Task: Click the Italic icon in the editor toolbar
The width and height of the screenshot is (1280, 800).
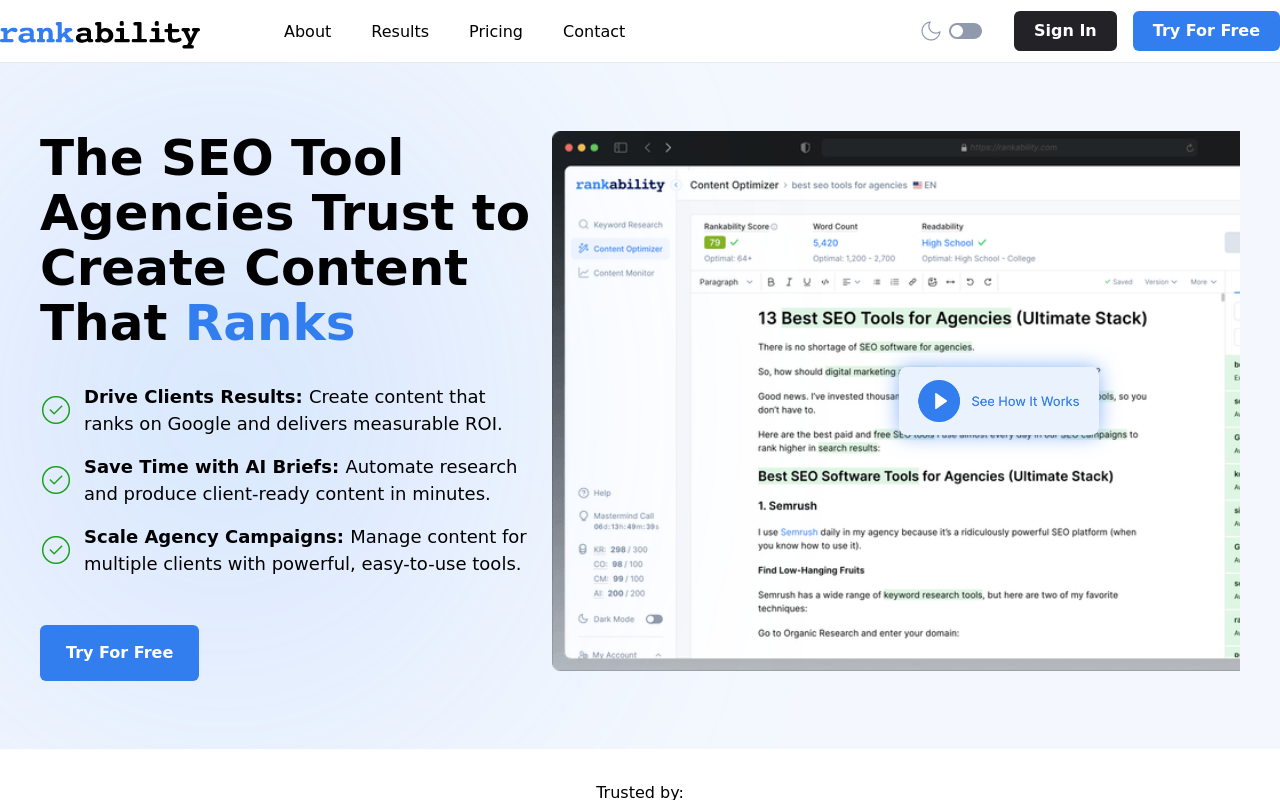Action: (x=789, y=282)
